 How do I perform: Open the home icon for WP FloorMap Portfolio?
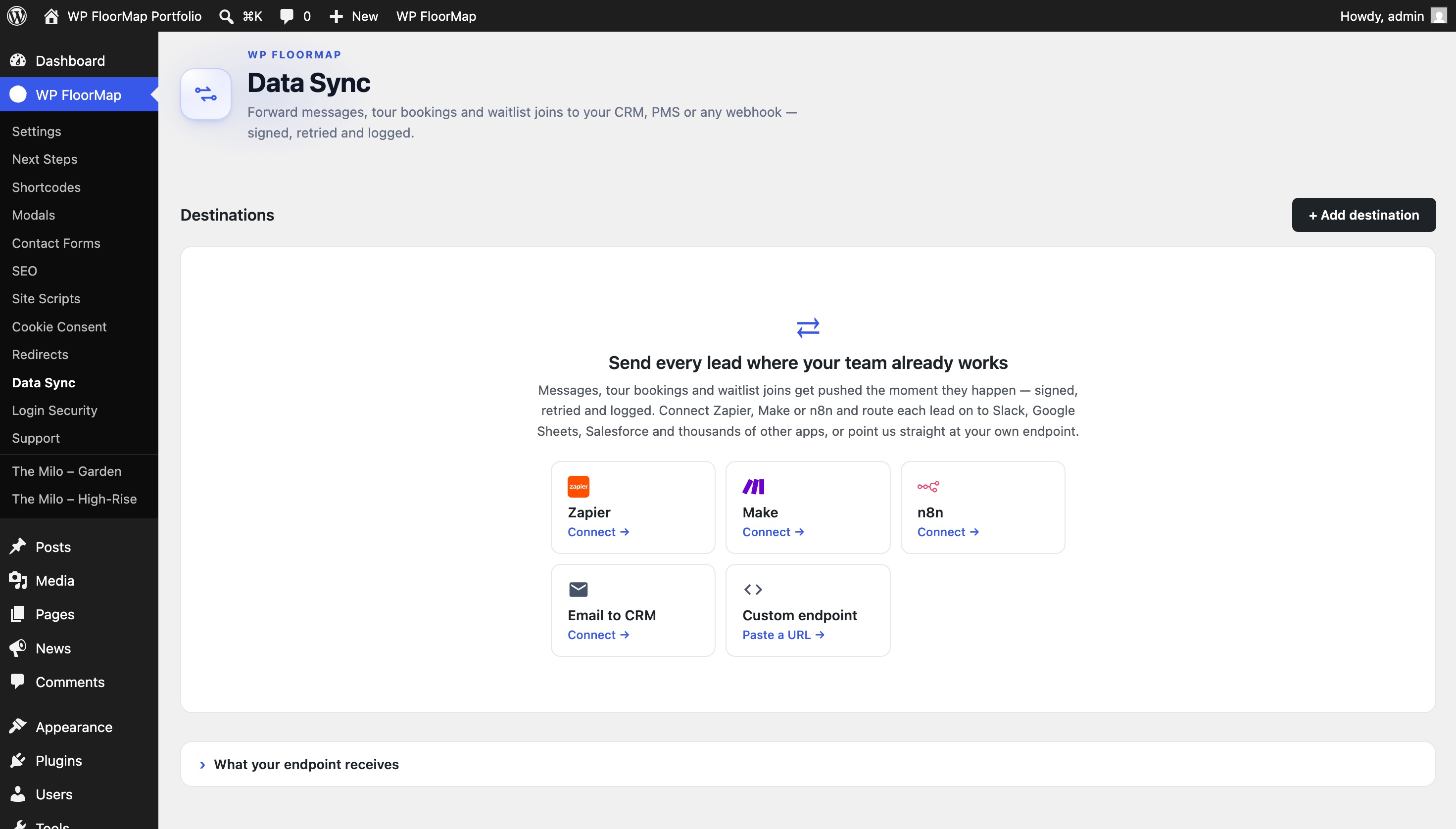click(x=51, y=16)
